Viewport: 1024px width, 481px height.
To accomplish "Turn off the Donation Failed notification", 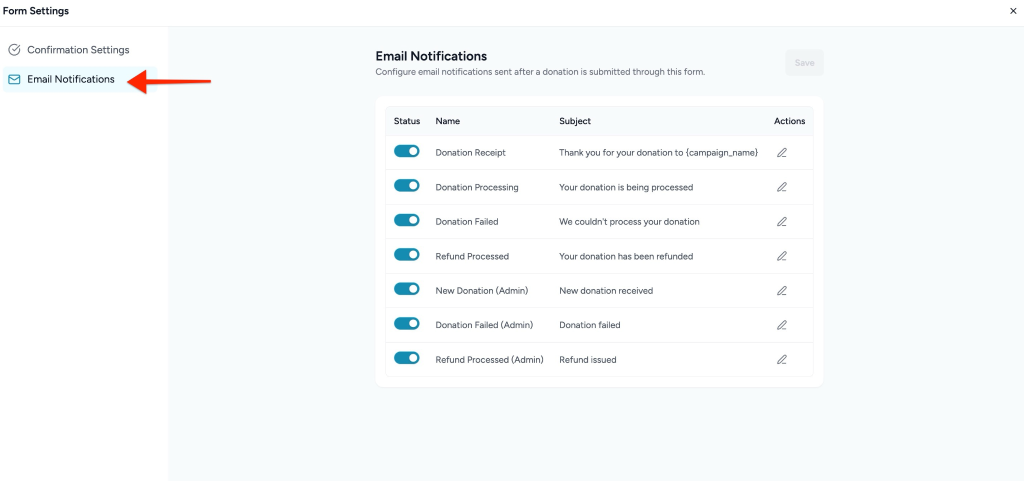I will click(406, 221).
